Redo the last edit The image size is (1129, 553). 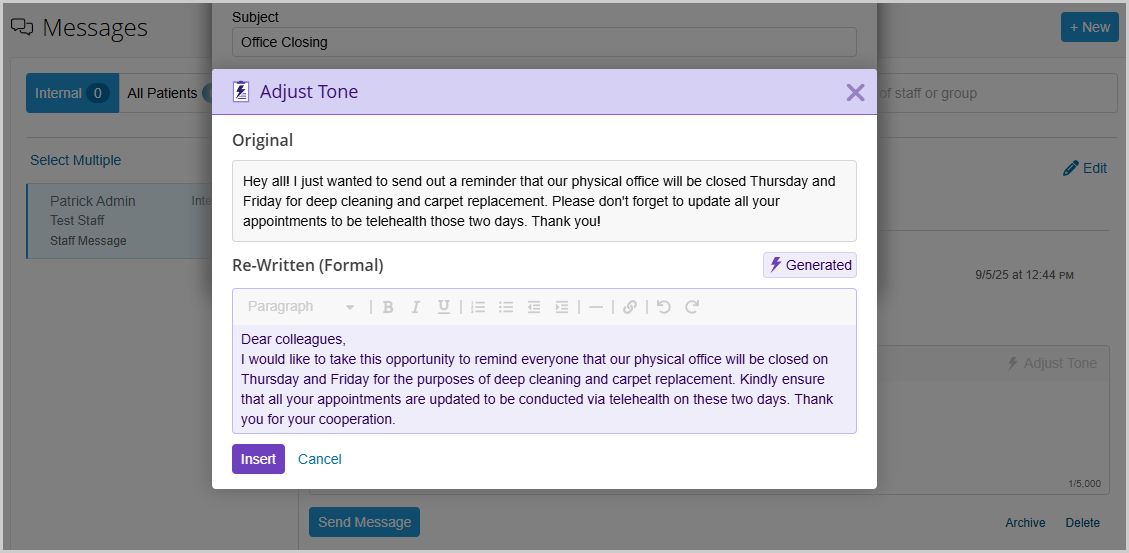click(692, 307)
